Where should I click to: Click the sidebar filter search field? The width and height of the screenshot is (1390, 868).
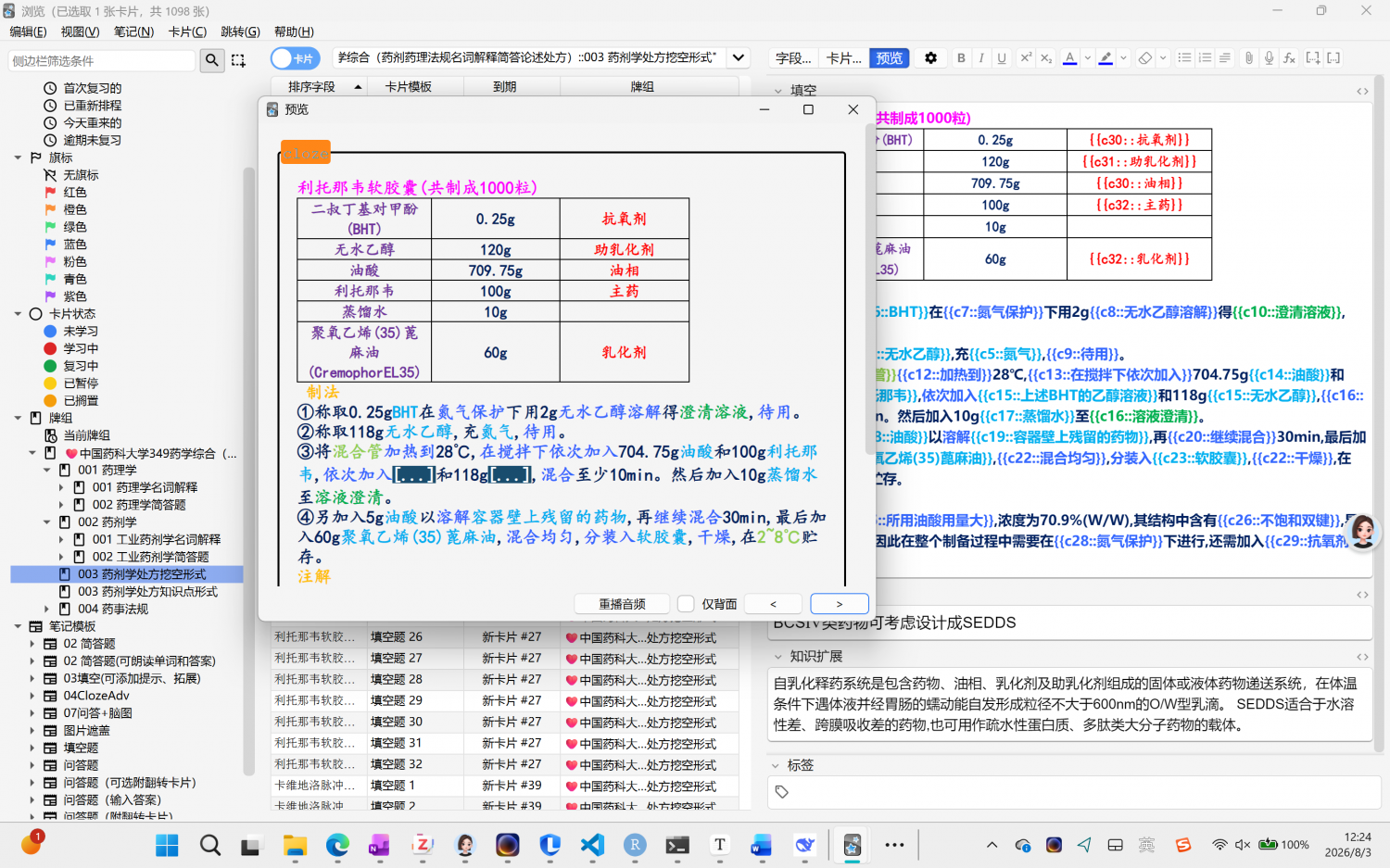pos(102,60)
